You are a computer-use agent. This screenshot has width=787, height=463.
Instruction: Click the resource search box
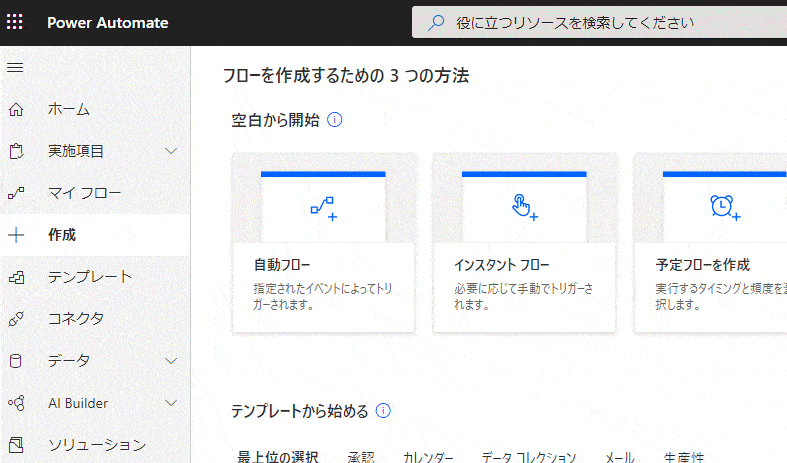click(600, 22)
